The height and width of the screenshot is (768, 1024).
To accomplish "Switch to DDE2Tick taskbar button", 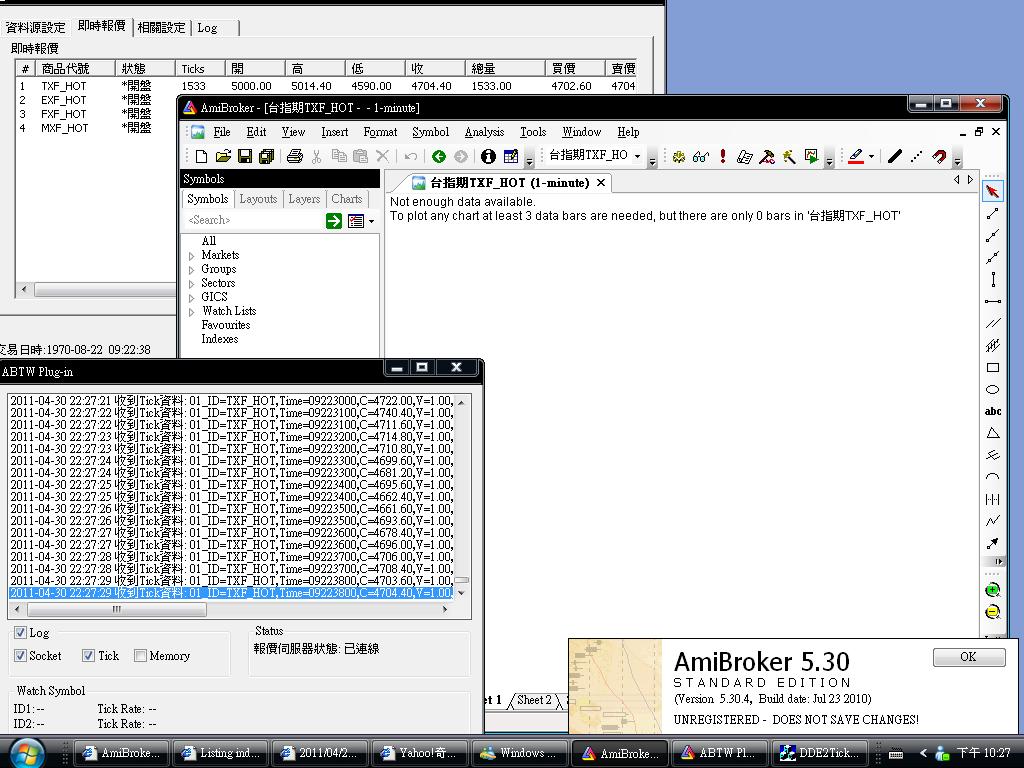I will [822, 753].
